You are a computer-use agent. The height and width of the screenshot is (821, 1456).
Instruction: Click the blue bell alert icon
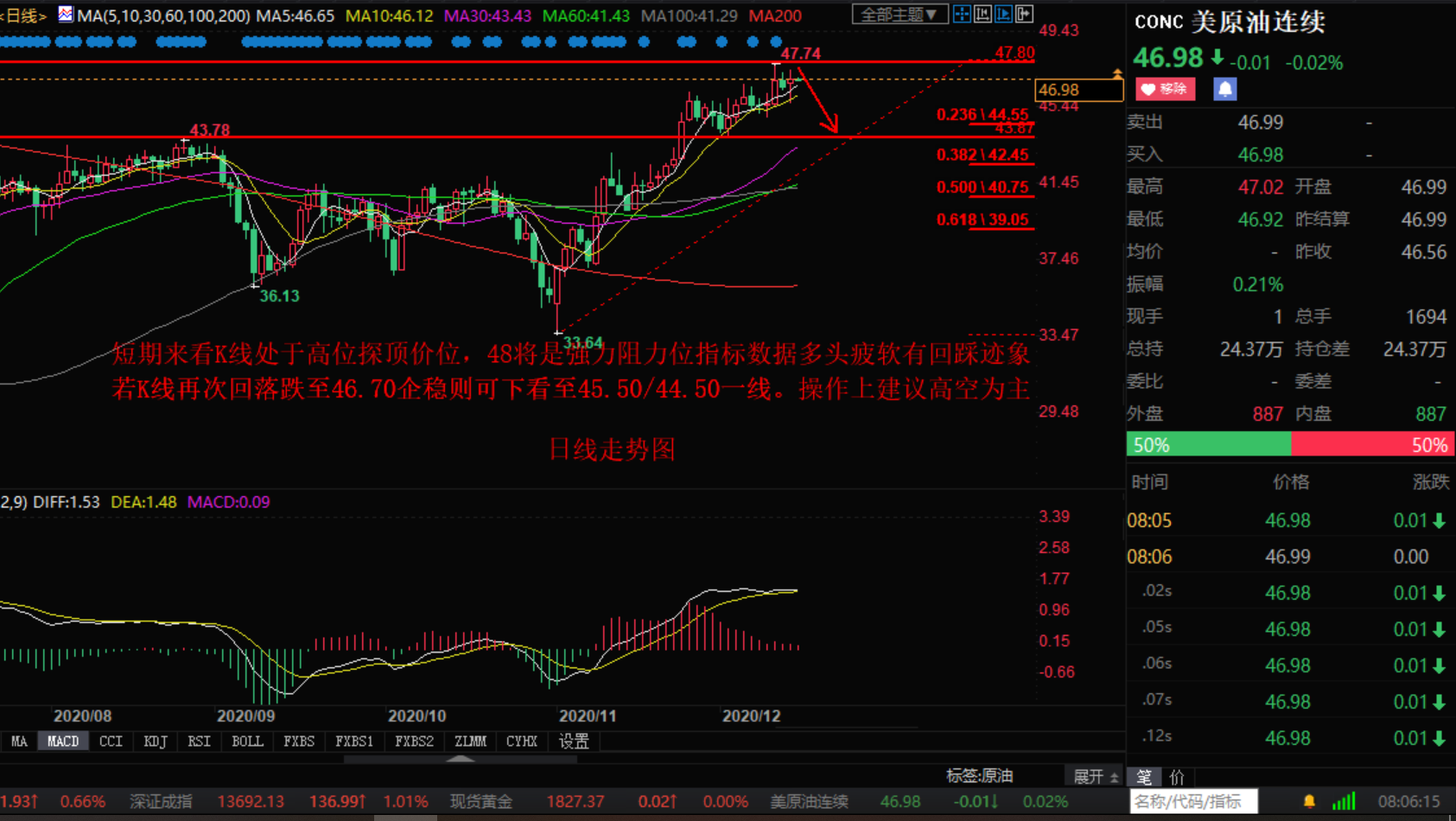tap(1224, 89)
